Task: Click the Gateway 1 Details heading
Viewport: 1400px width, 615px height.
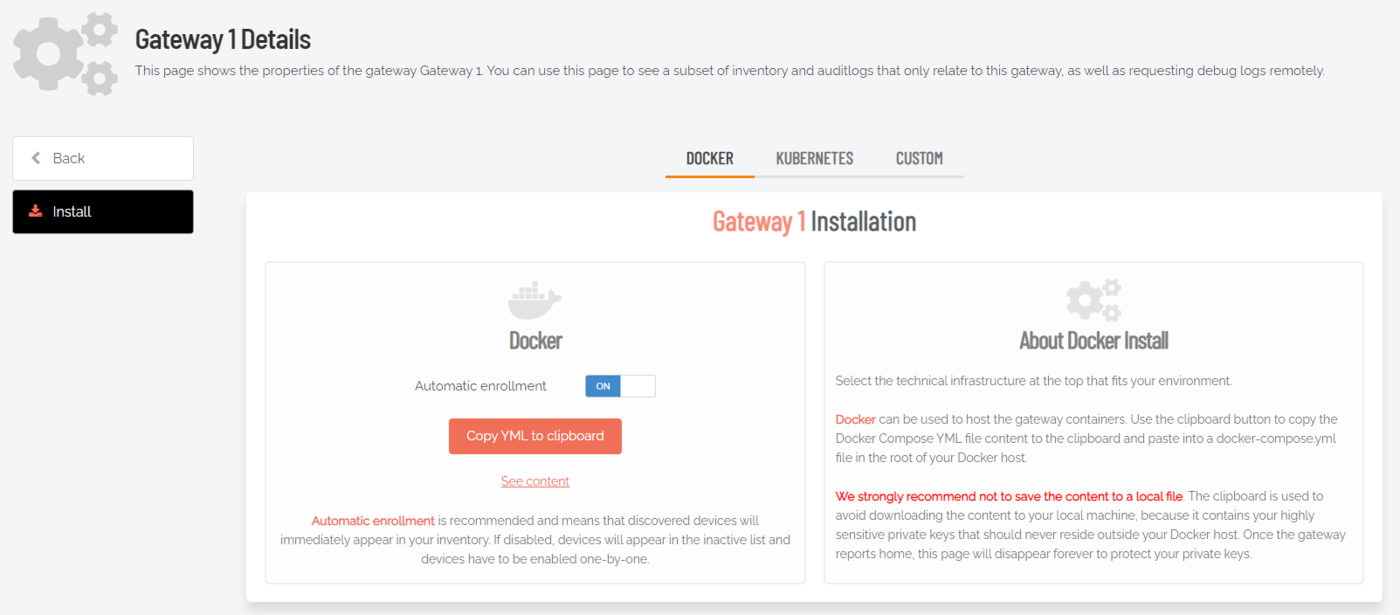Action: point(223,39)
